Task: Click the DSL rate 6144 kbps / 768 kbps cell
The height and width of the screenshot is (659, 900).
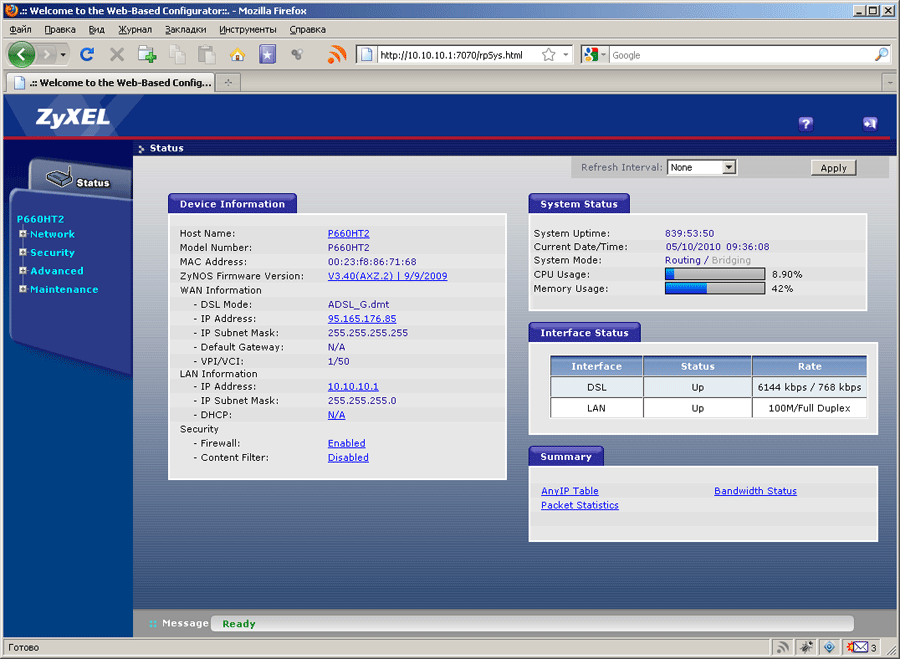Action: coord(809,387)
